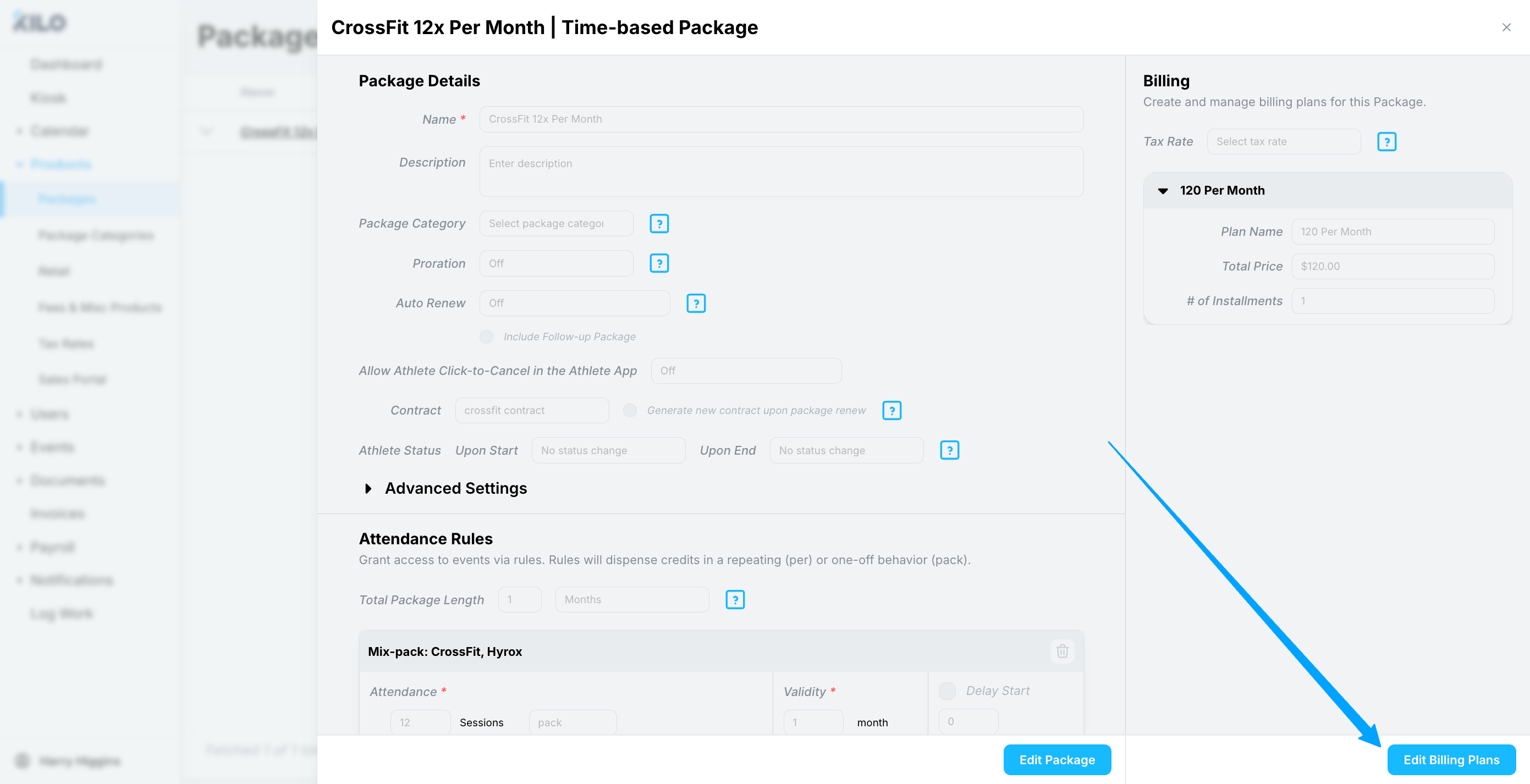Expand the Advanced Settings section
The height and width of the screenshot is (784, 1530).
click(x=368, y=488)
